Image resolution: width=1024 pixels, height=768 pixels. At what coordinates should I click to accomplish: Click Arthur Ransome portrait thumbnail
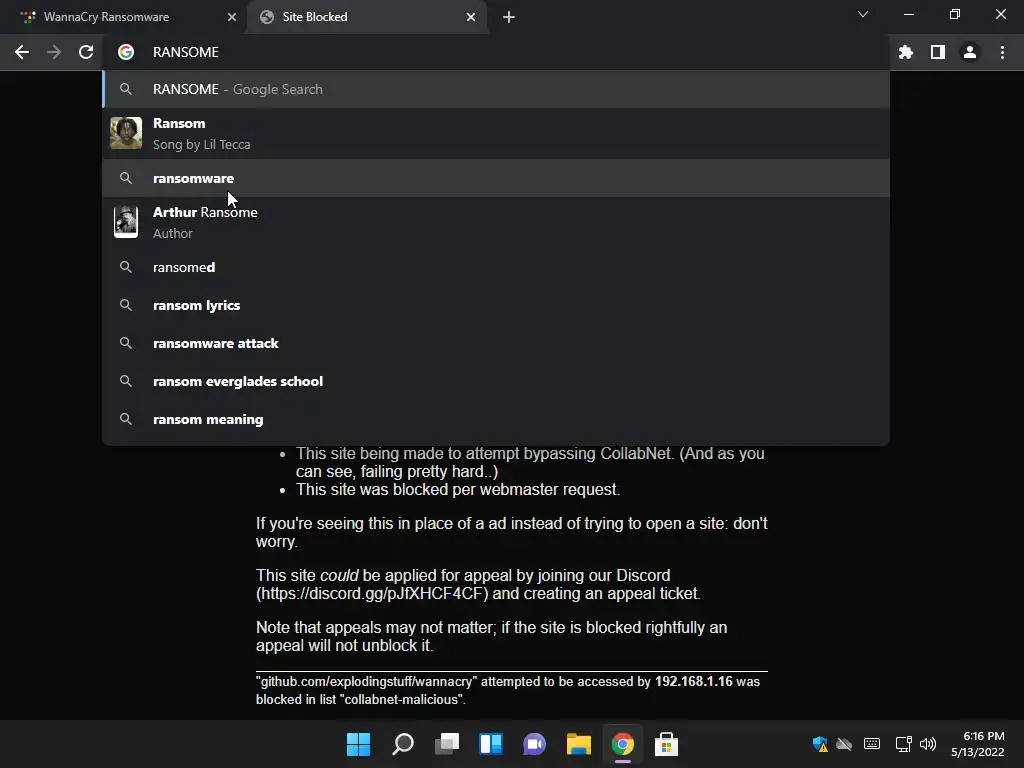coord(126,222)
